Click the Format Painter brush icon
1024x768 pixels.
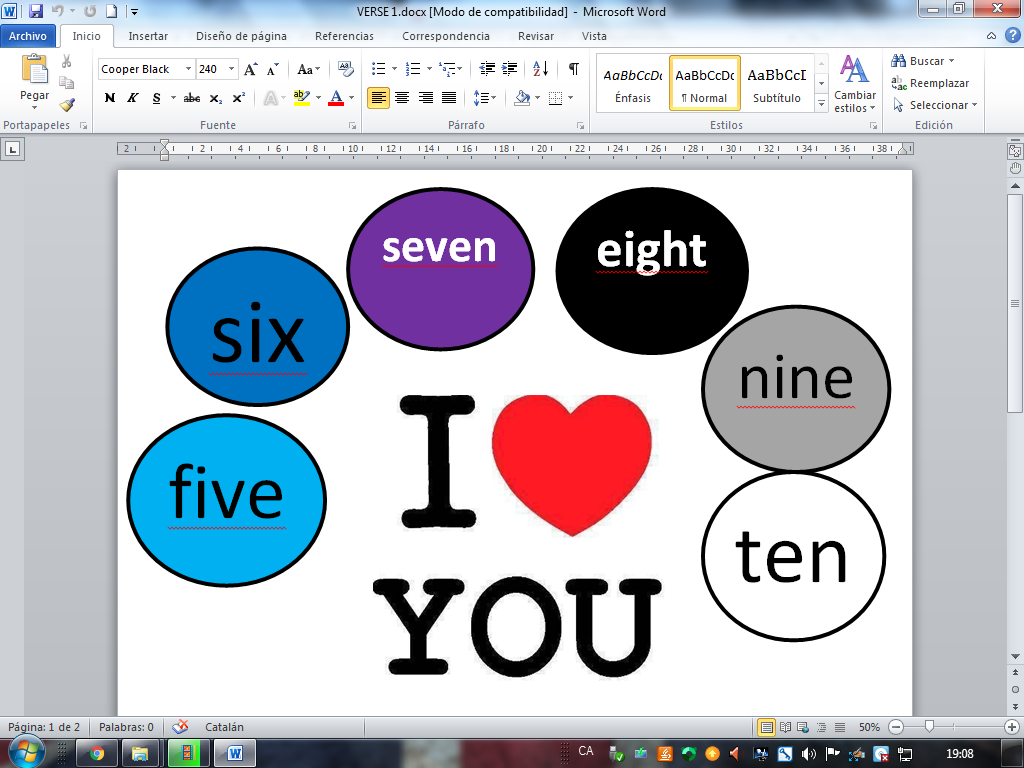[x=67, y=104]
